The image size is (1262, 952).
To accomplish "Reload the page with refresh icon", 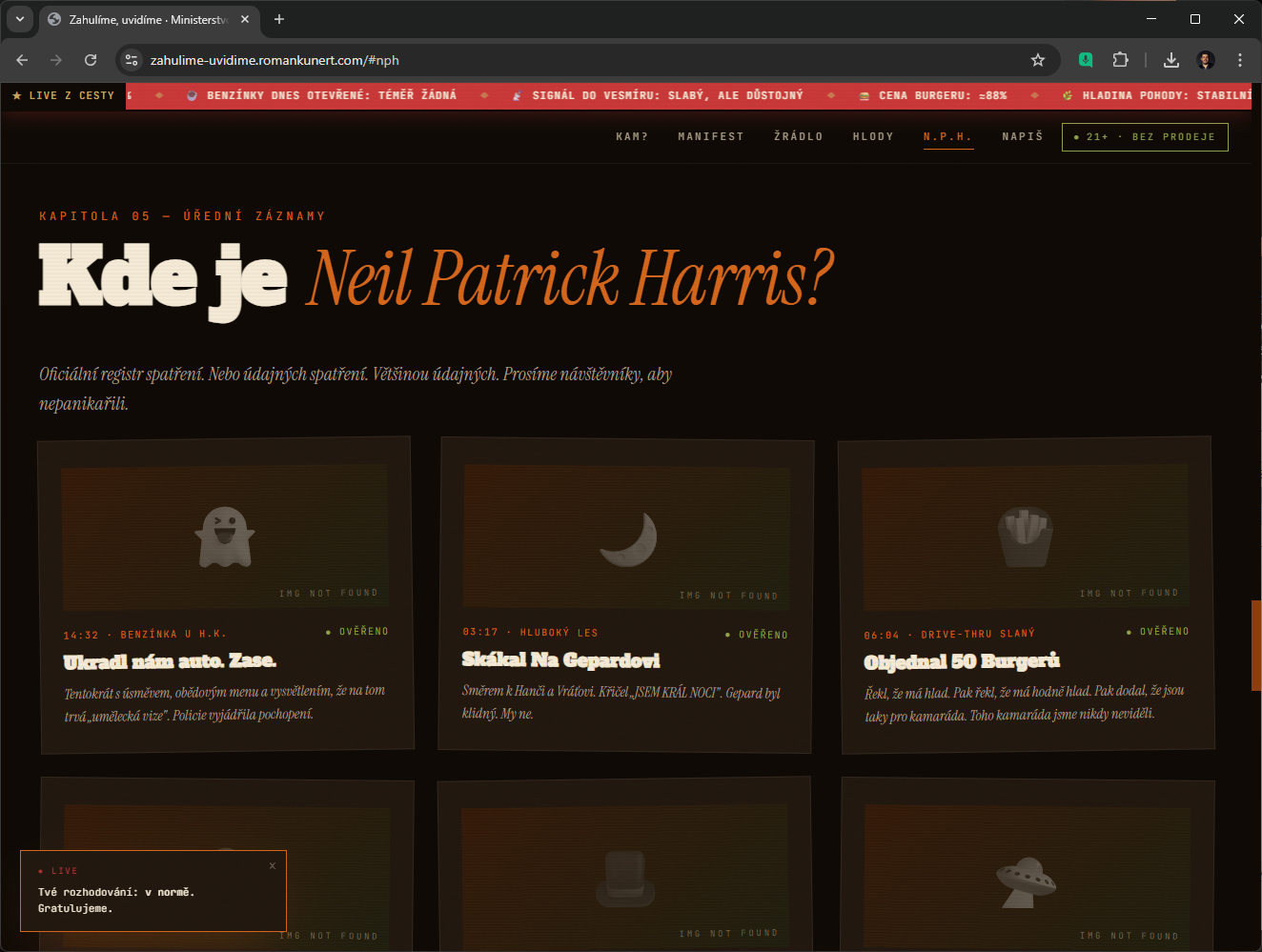I will [91, 60].
